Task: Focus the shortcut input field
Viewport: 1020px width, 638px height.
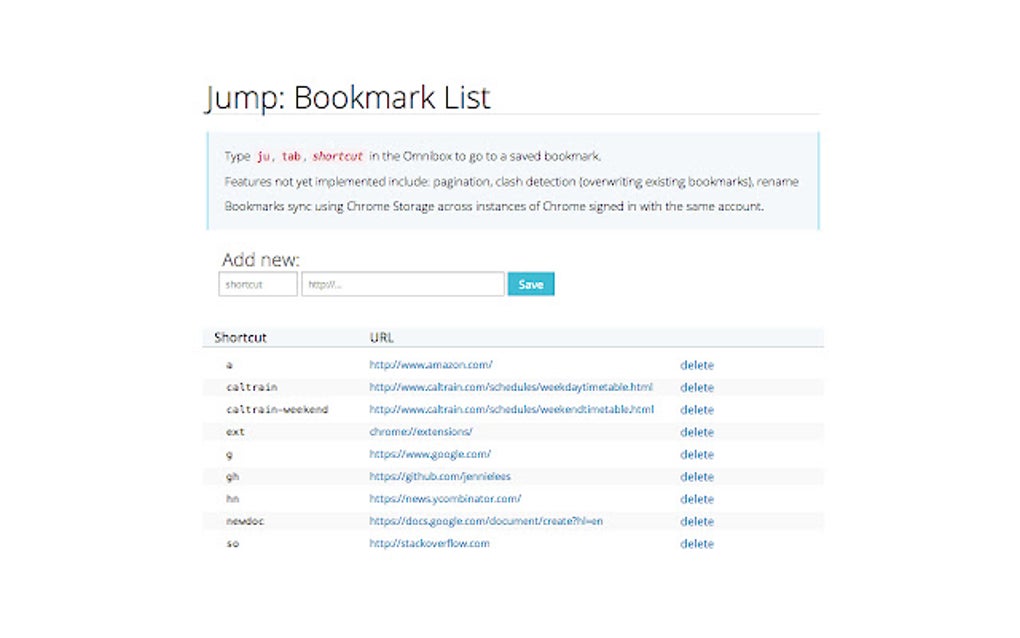Action: click(258, 285)
